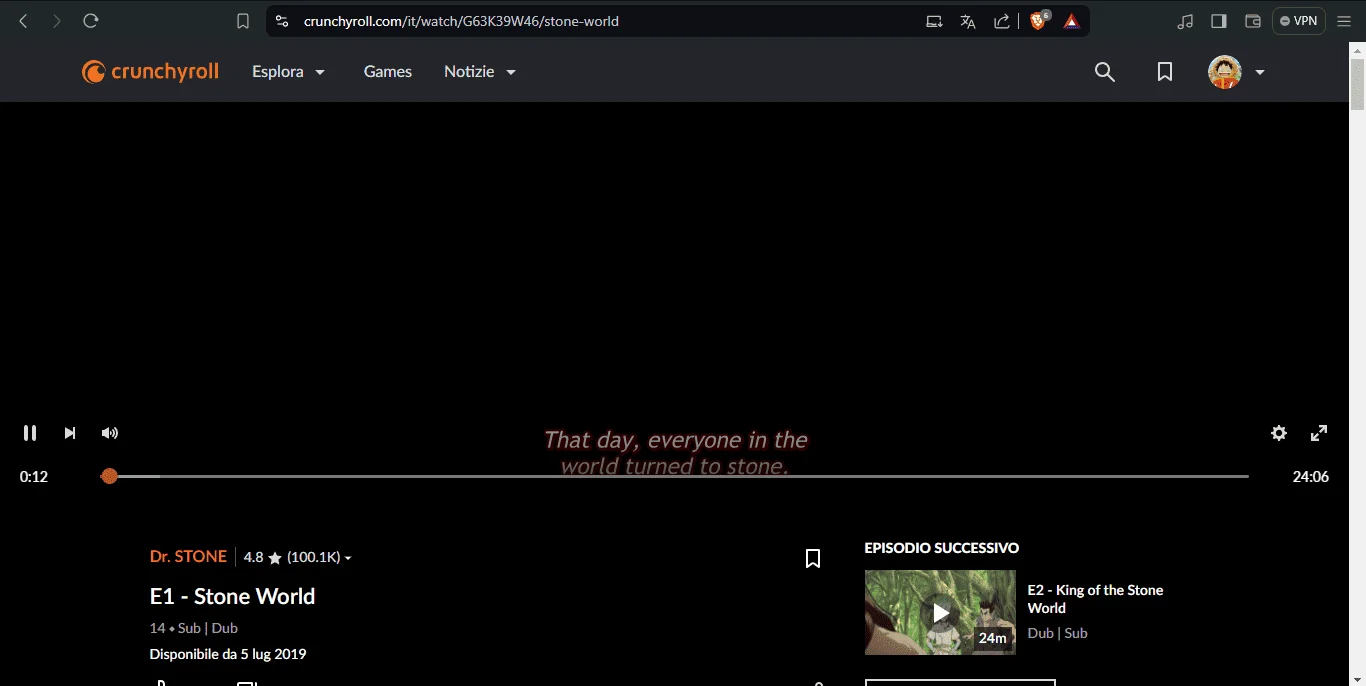Expand the 4.8 star rating dropdown
1366x686 pixels.
(x=298, y=557)
